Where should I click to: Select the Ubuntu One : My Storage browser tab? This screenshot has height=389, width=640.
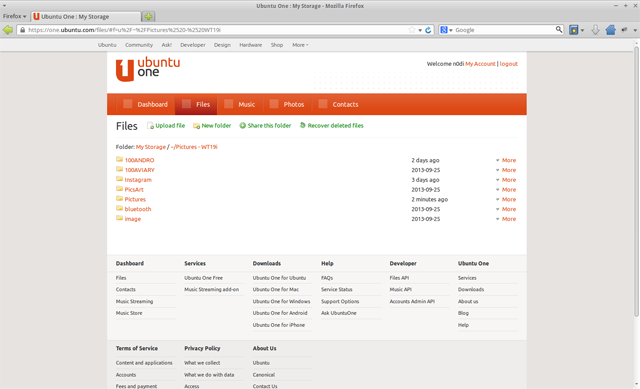coord(86,17)
